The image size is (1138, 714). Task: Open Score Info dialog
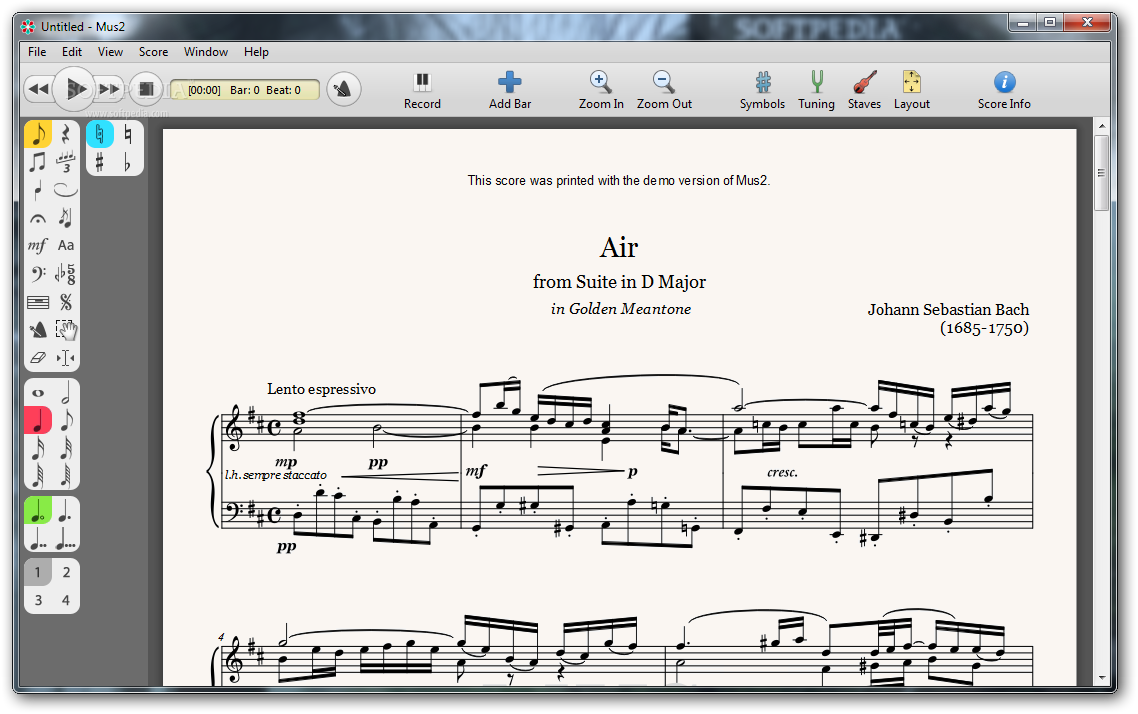[1004, 91]
